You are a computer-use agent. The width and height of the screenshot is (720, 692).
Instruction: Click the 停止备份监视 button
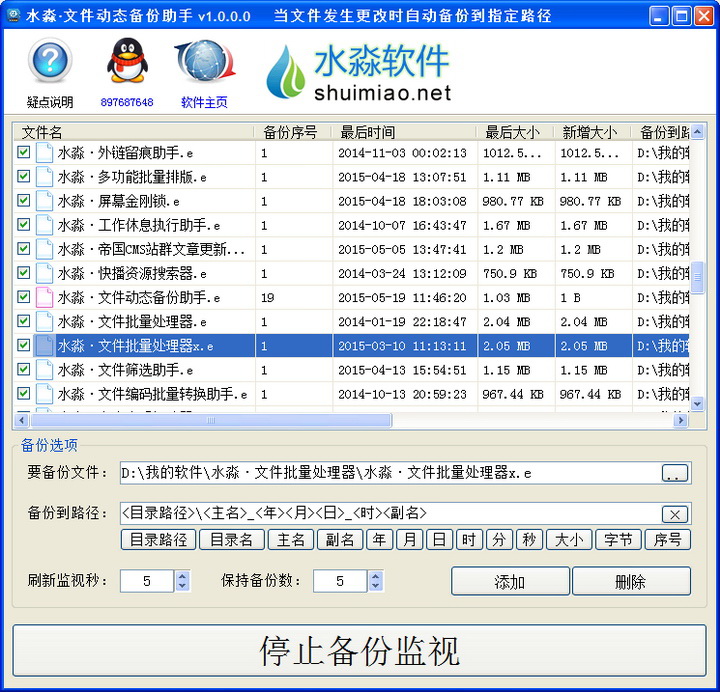[359, 650]
